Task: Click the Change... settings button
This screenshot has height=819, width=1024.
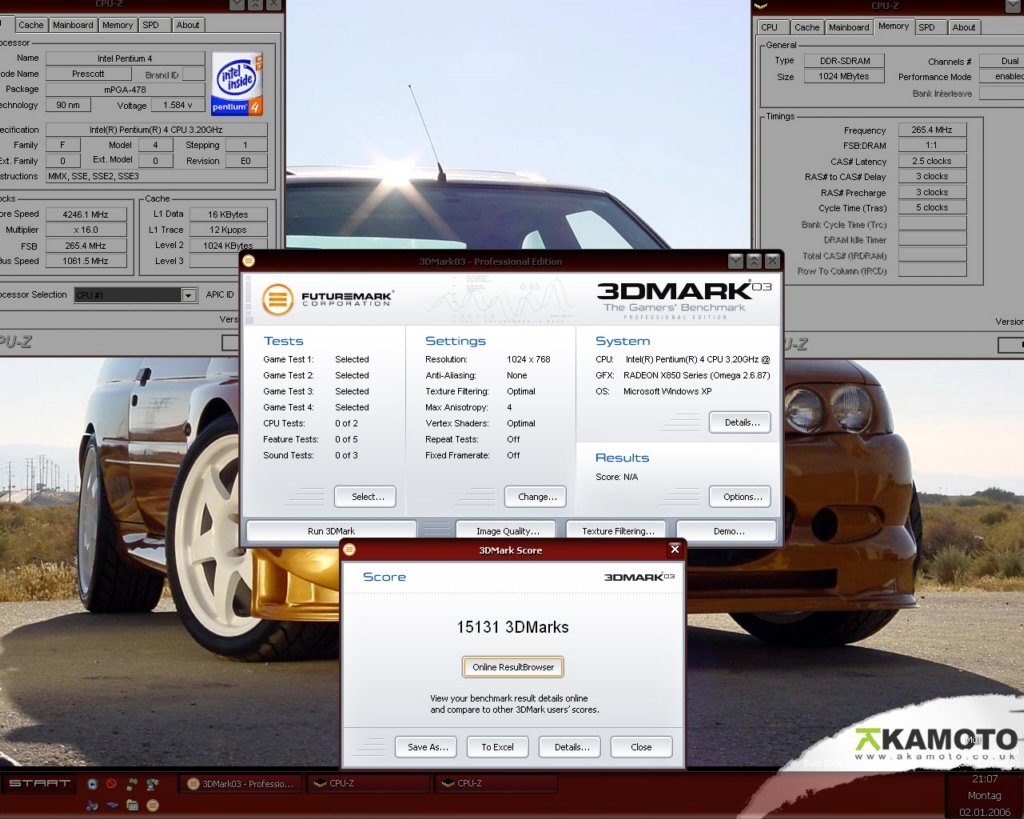Action: pyautogui.click(x=536, y=496)
